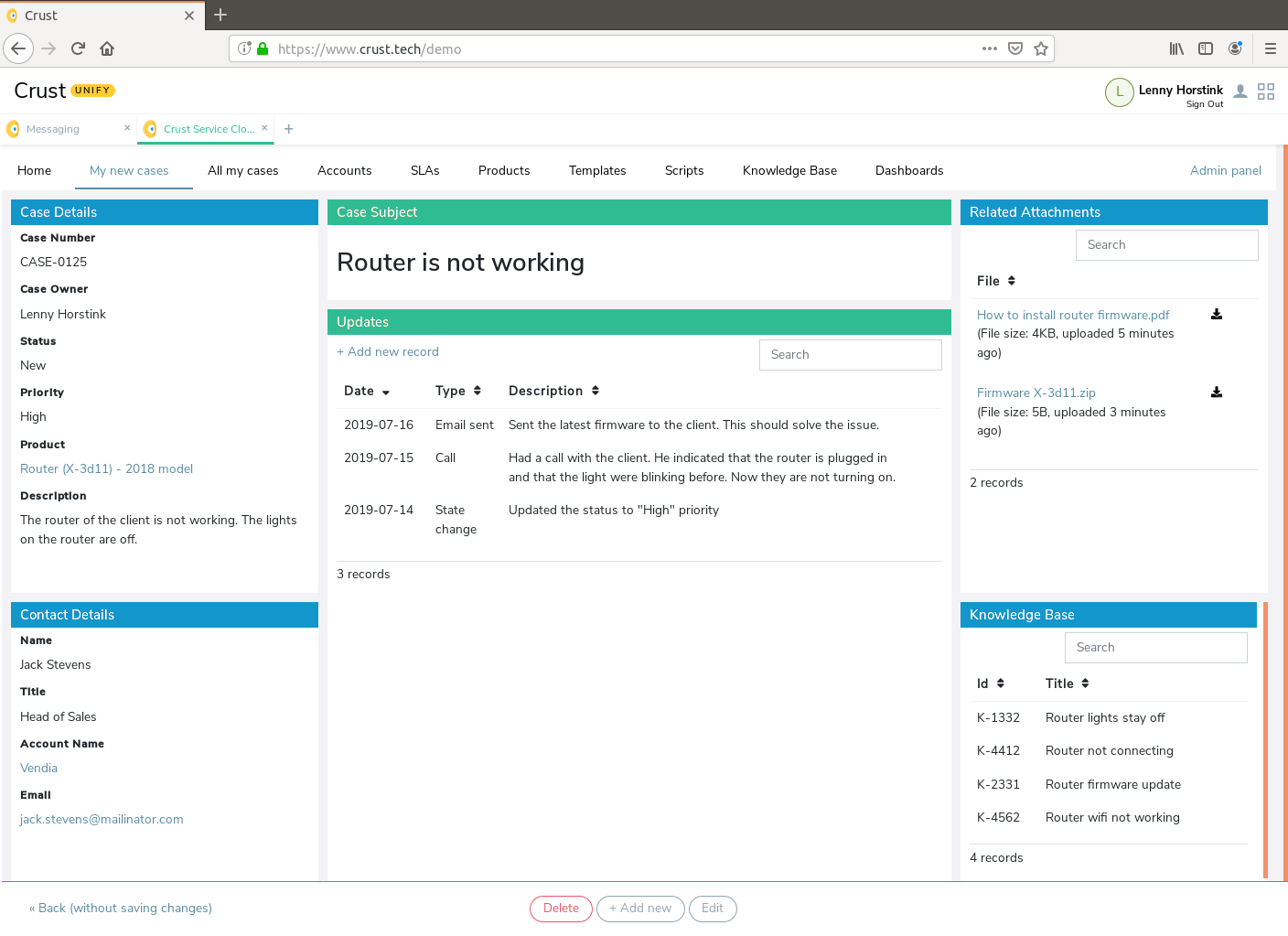Close the Messaging app tab
Viewport: 1288px width, 936px height.
[x=127, y=128]
